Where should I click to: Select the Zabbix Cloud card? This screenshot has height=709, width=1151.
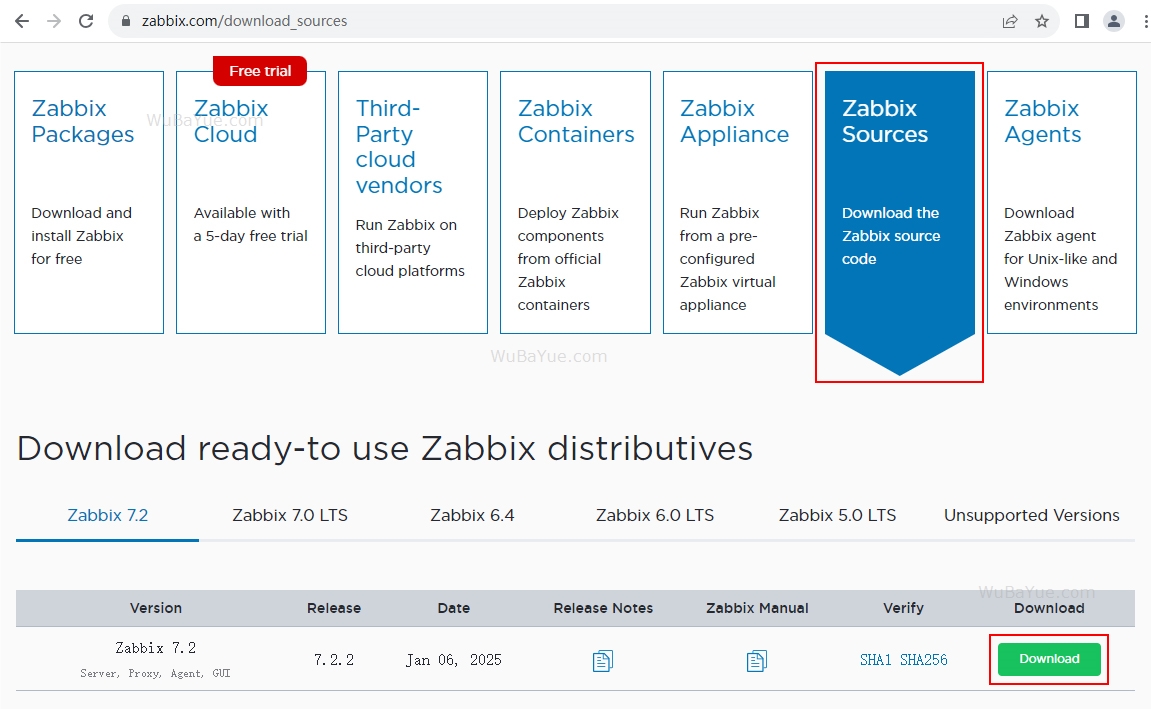pyautogui.click(x=251, y=203)
